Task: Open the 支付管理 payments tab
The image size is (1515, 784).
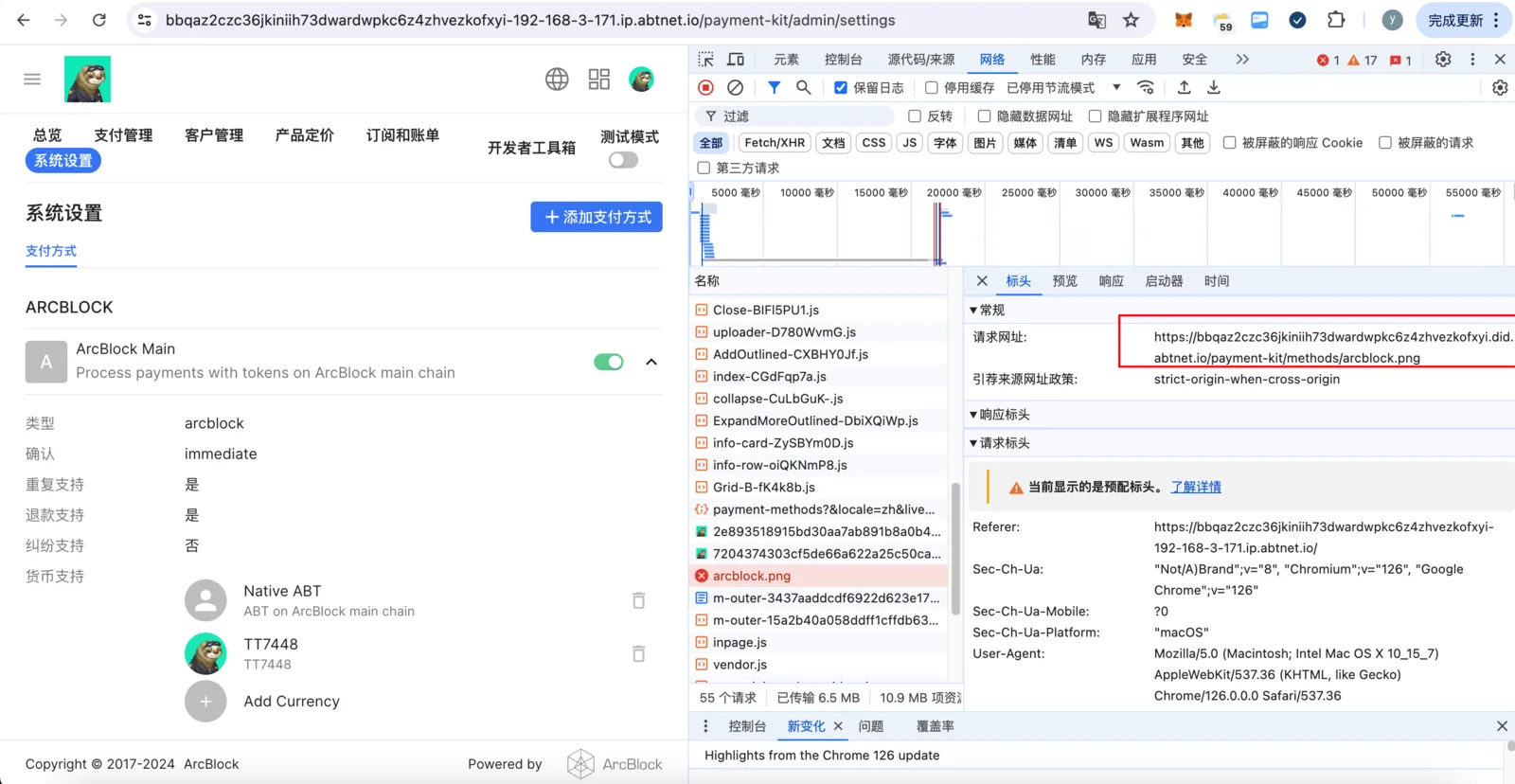Action: [123, 135]
